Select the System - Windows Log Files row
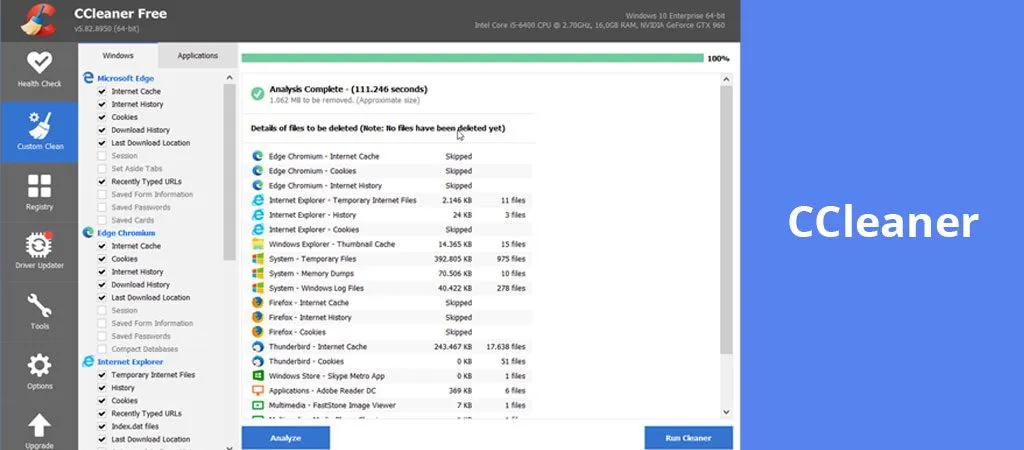Screen dimensions: 1024x450 pyautogui.click(x=390, y=288)
